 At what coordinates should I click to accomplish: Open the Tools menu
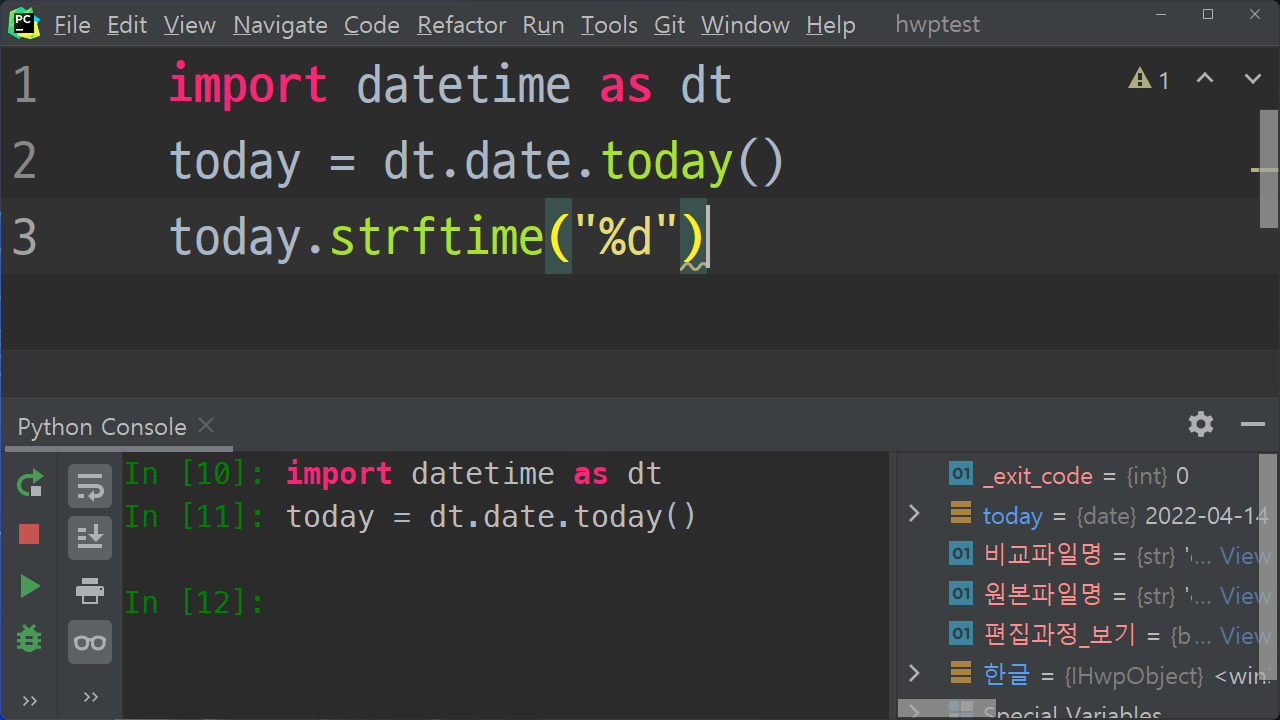click(609, 25)
